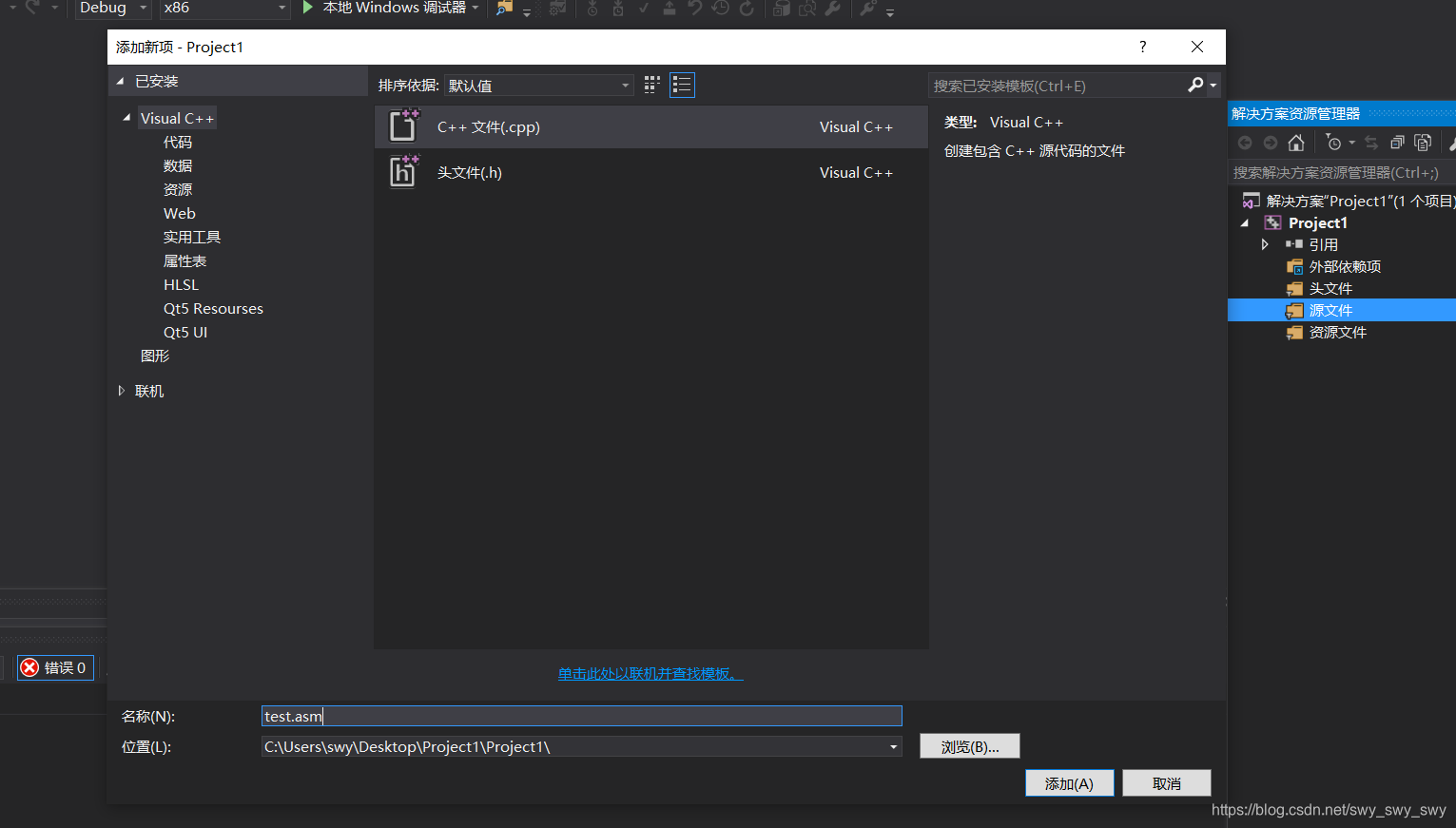The image size is (1456, 828).
Task: Click the 搜索已安装模板 search field
Action: point(1058,86)
